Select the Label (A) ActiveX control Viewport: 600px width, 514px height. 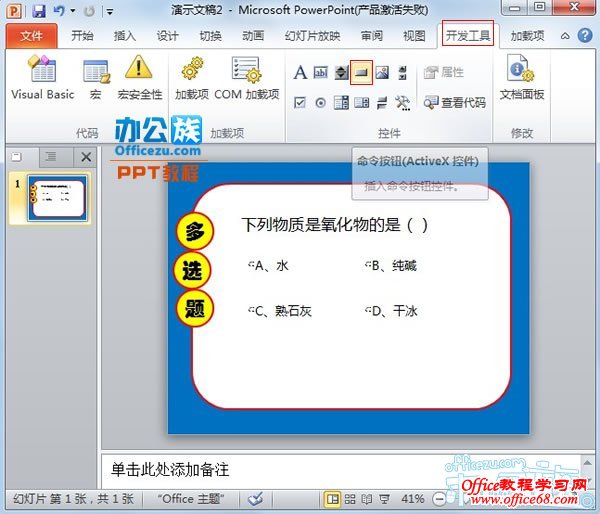300,72
